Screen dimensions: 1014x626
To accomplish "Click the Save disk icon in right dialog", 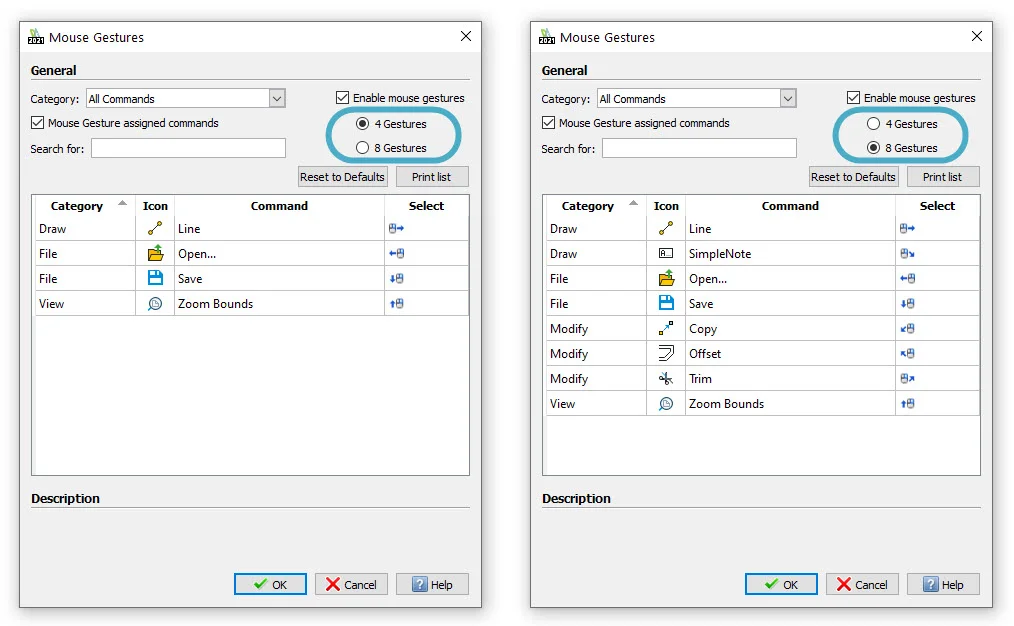I will pyautogui.click(x=666, y=304).
